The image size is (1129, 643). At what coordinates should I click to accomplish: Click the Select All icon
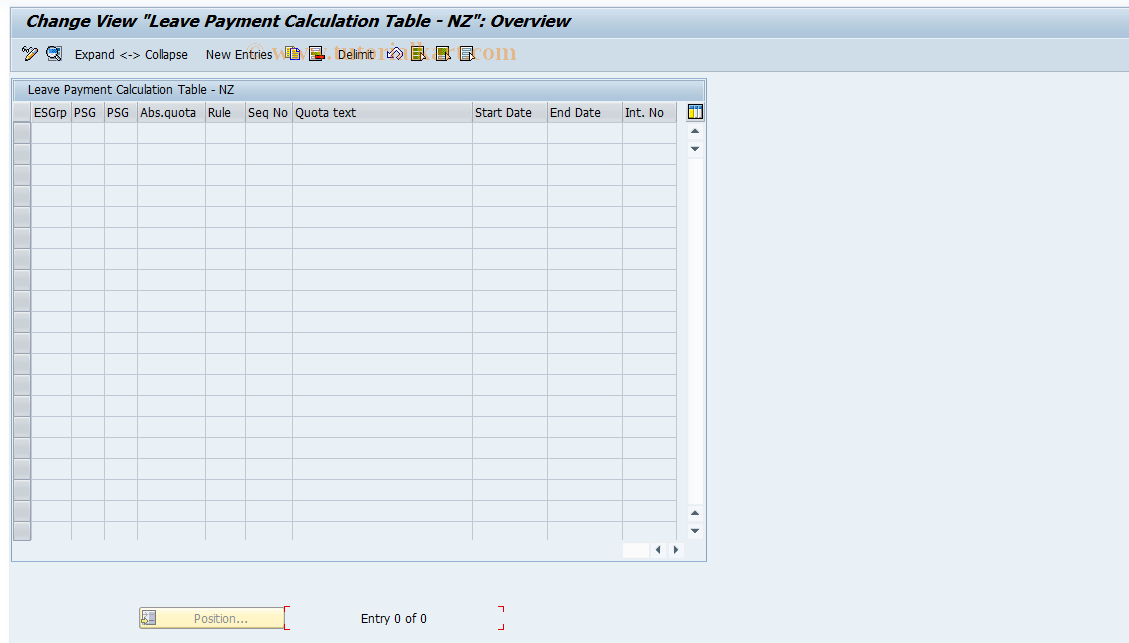(x=418, y=53)
